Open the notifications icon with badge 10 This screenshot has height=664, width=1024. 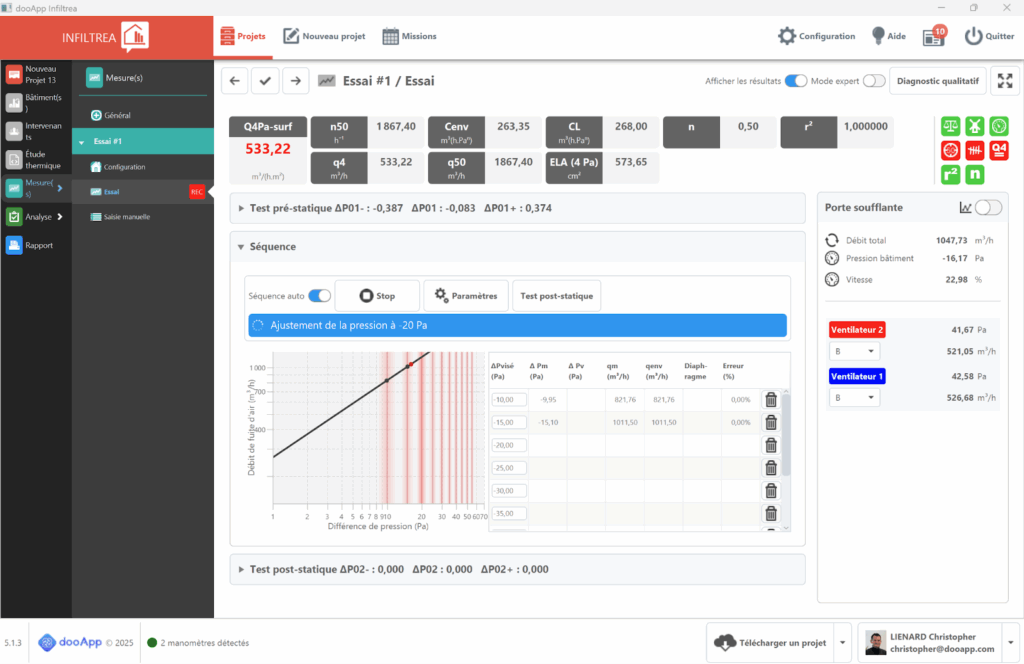click(x=934, y=36)
